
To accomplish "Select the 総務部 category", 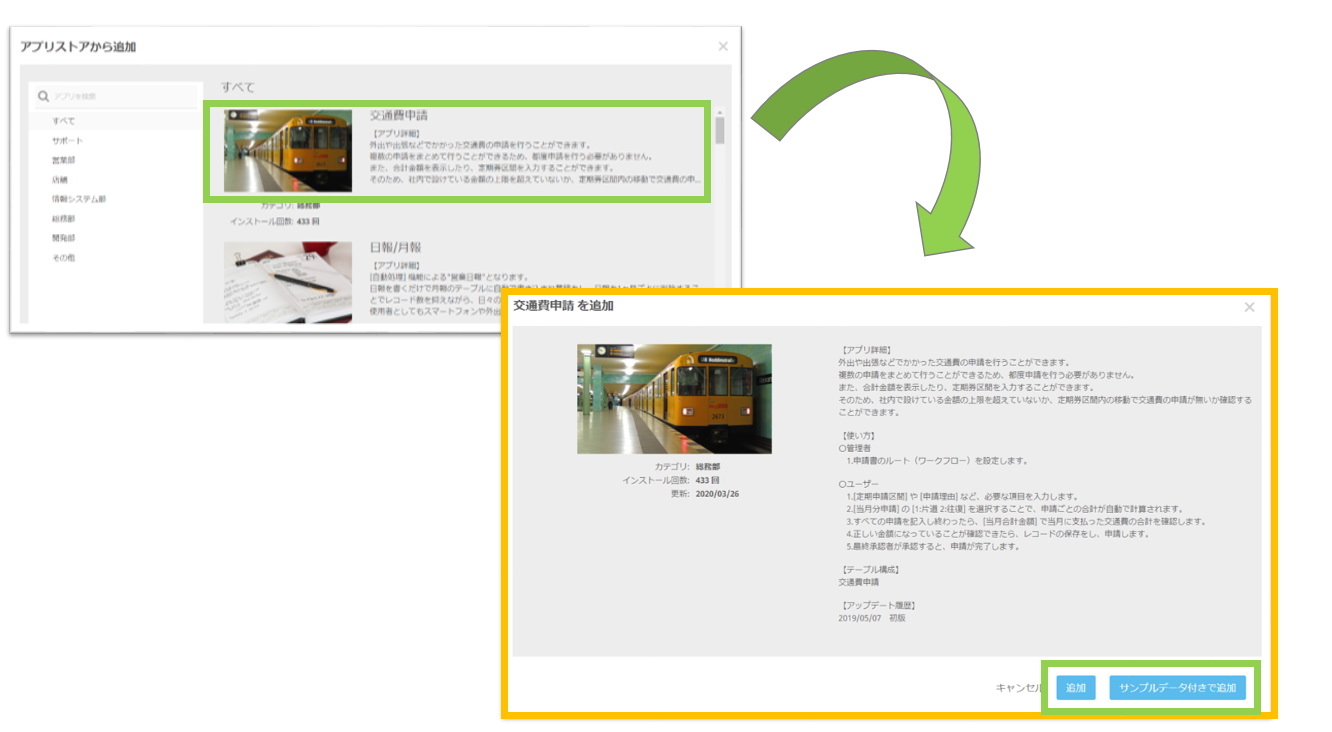I will [x=64, y=218].
